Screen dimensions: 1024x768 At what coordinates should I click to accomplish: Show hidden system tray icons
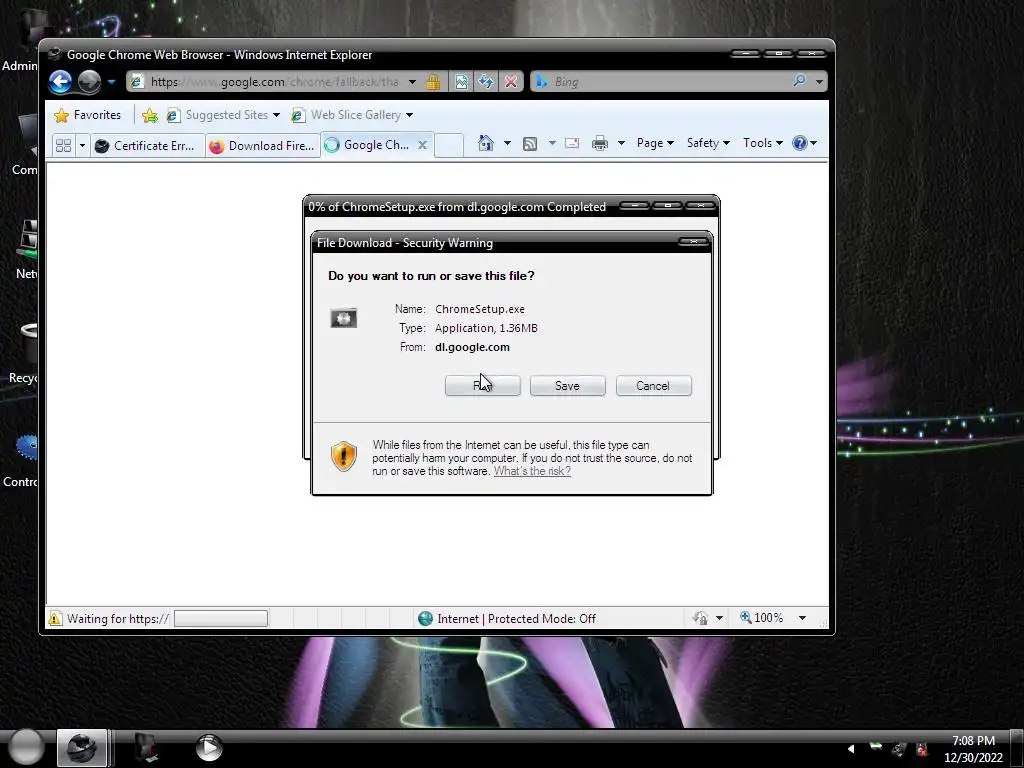click(850, 749)
